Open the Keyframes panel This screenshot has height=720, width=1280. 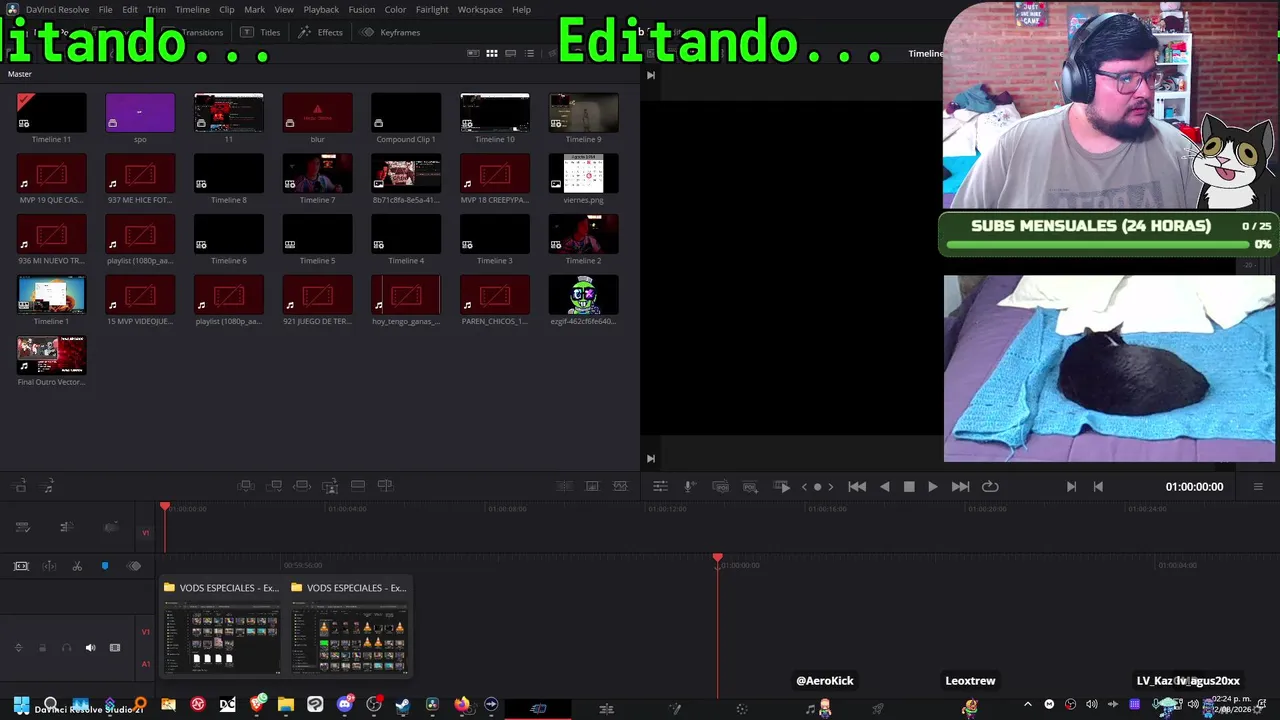coord(391,32)
